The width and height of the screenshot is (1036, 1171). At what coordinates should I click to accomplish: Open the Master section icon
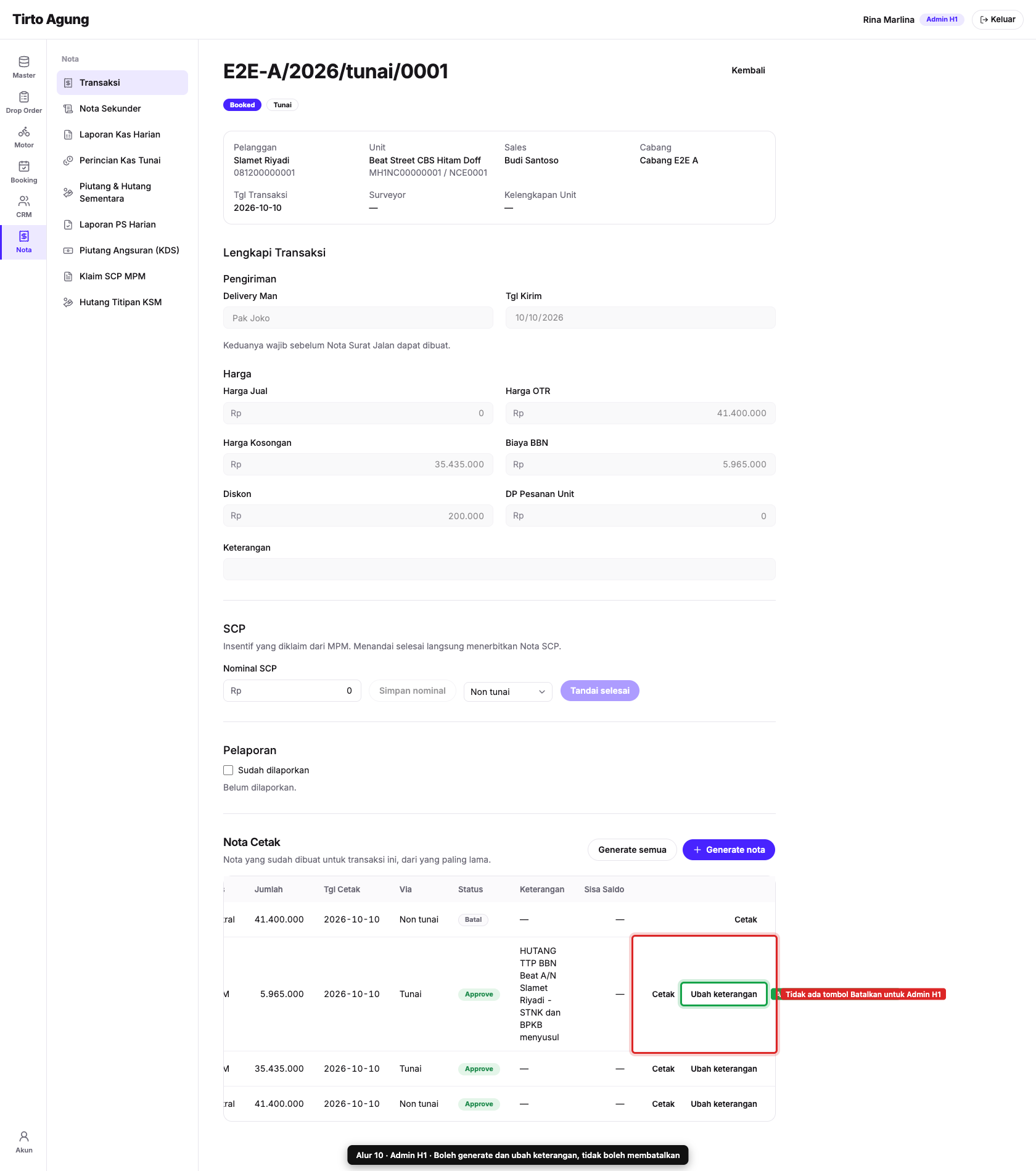(x=23, y=62)
